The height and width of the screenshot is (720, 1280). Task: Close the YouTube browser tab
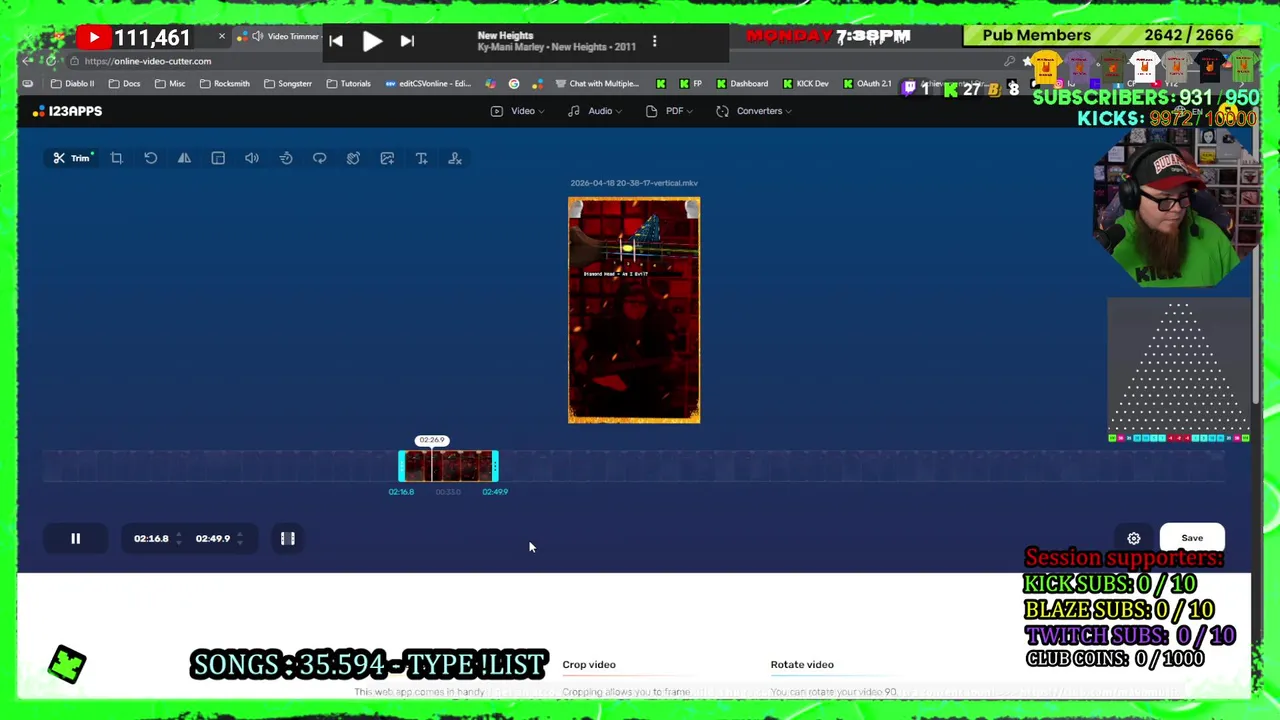click(x=222, y=37)
